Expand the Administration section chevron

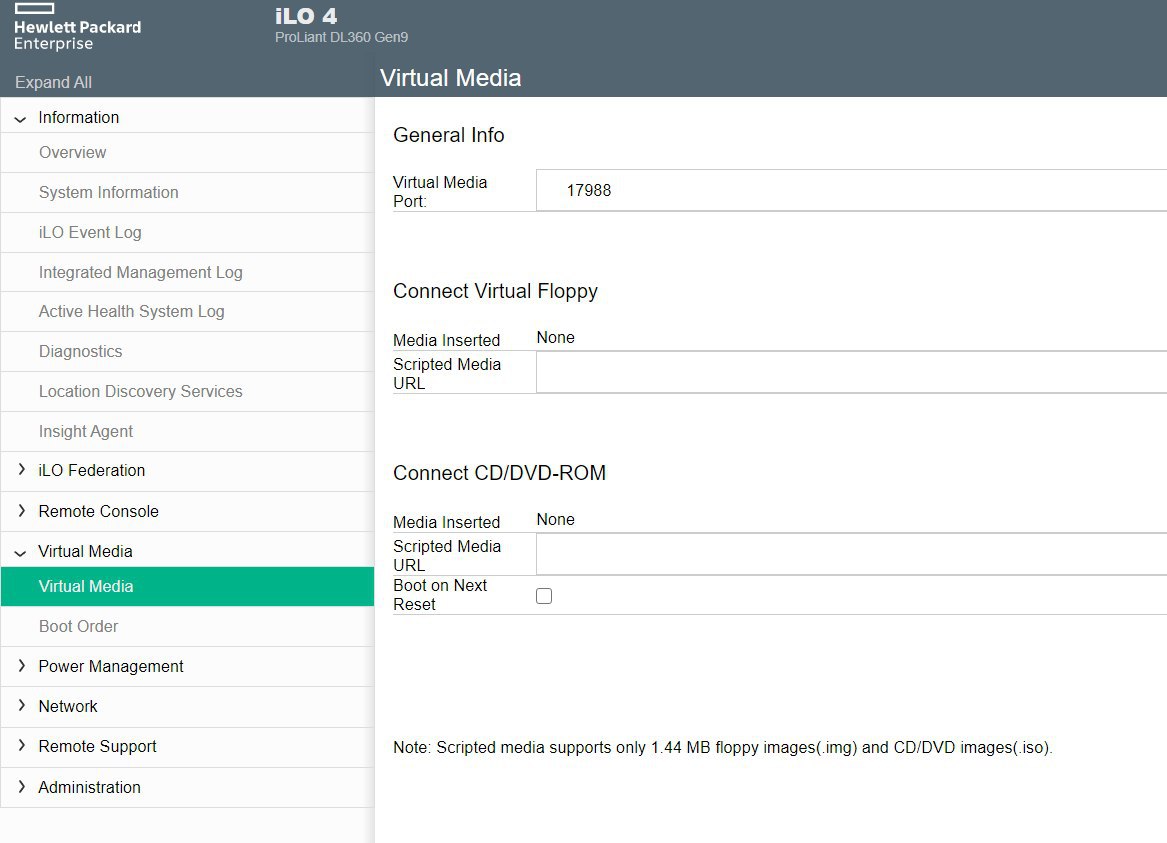21,786
